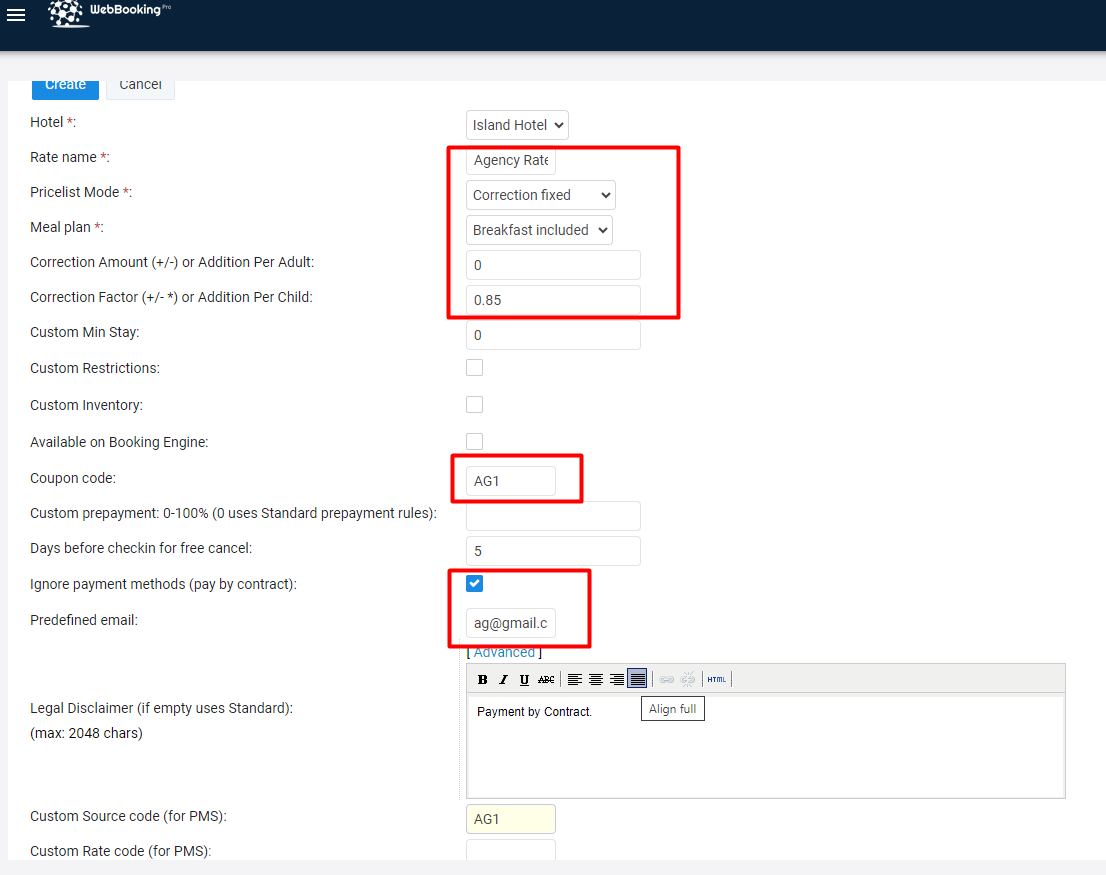The height and width of the screenshot is (875, 1106).
Task: Click the Cancel button
Action: coord(140,86)
